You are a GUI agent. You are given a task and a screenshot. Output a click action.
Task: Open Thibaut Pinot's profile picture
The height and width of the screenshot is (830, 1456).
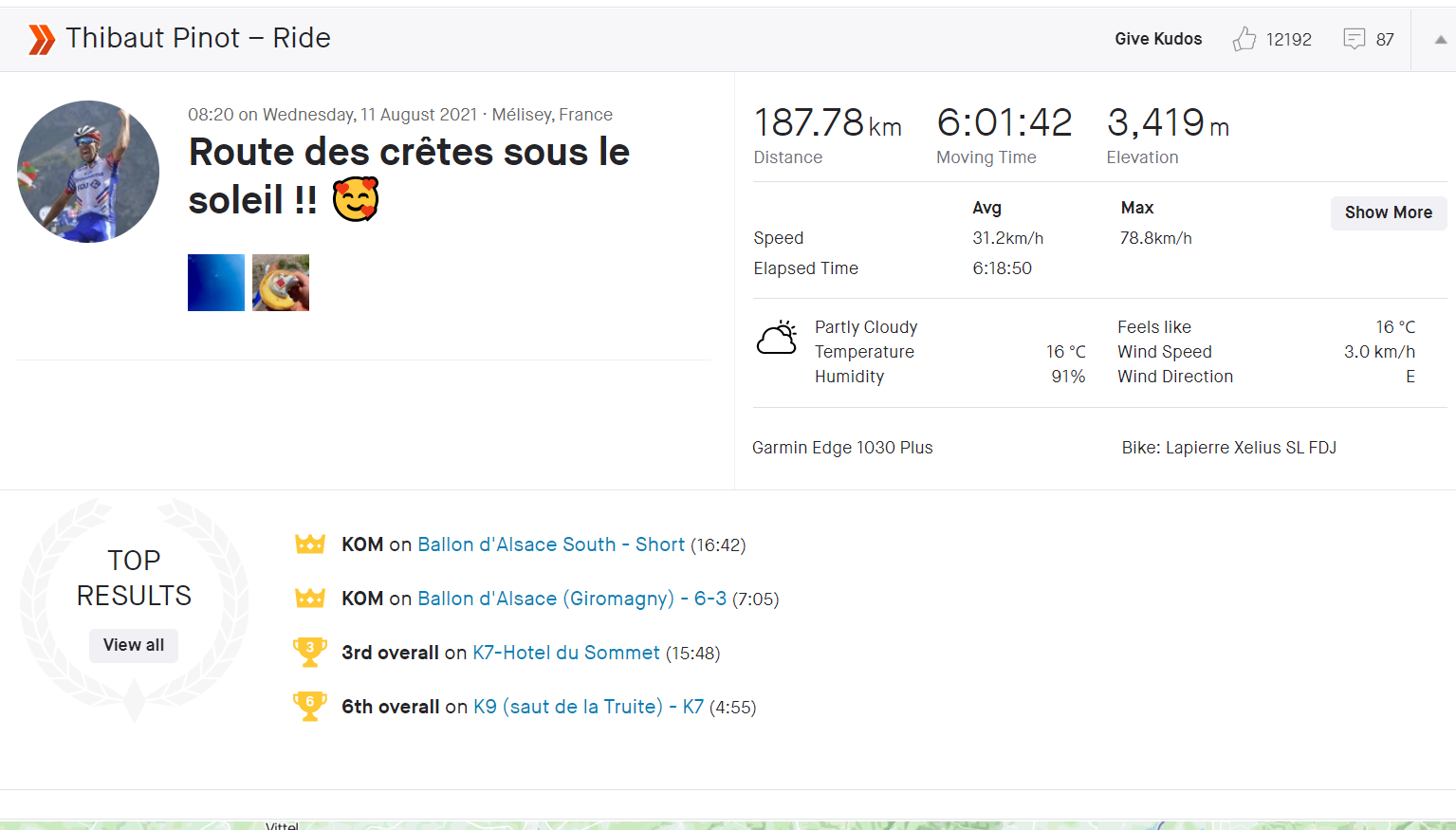click(88, 172)
